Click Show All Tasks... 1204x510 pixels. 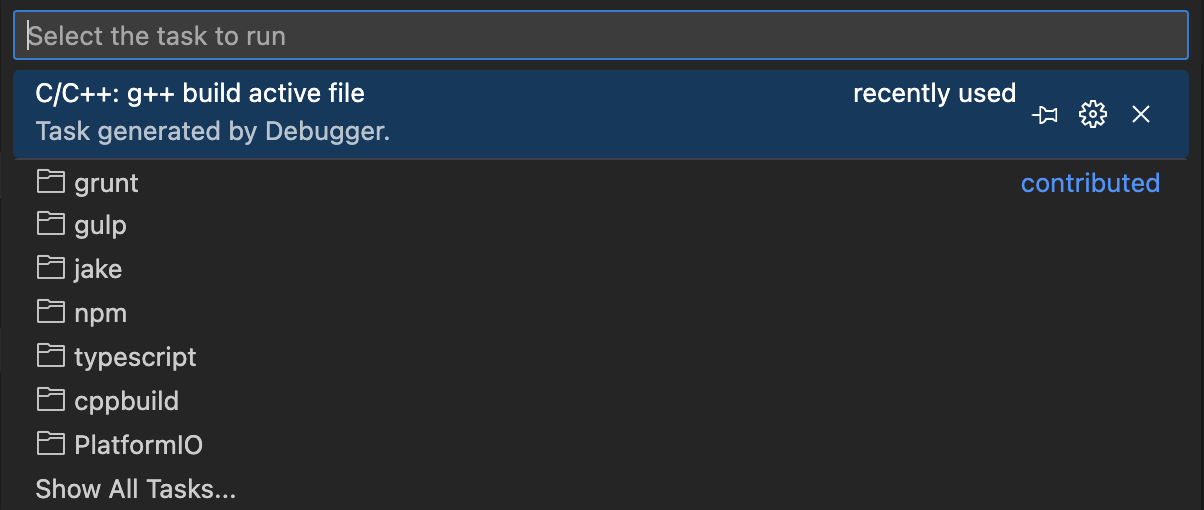pos(135,489)
